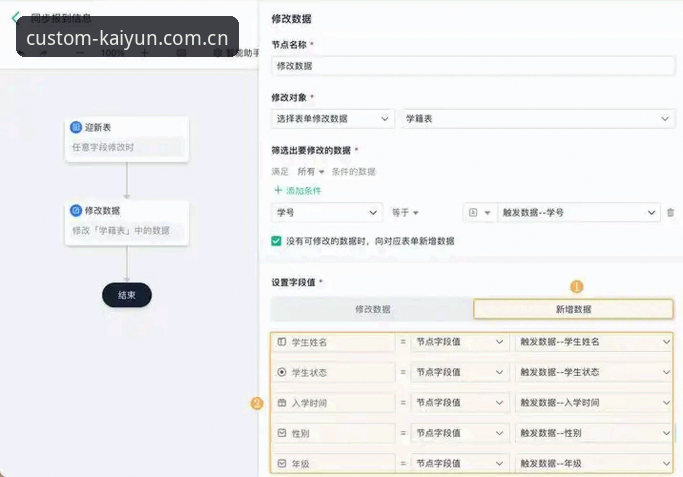Click the blue icon on 迎新表 node
Image resolution: width=683 pixels, height=477 pixels.
(x=76, y=127)
